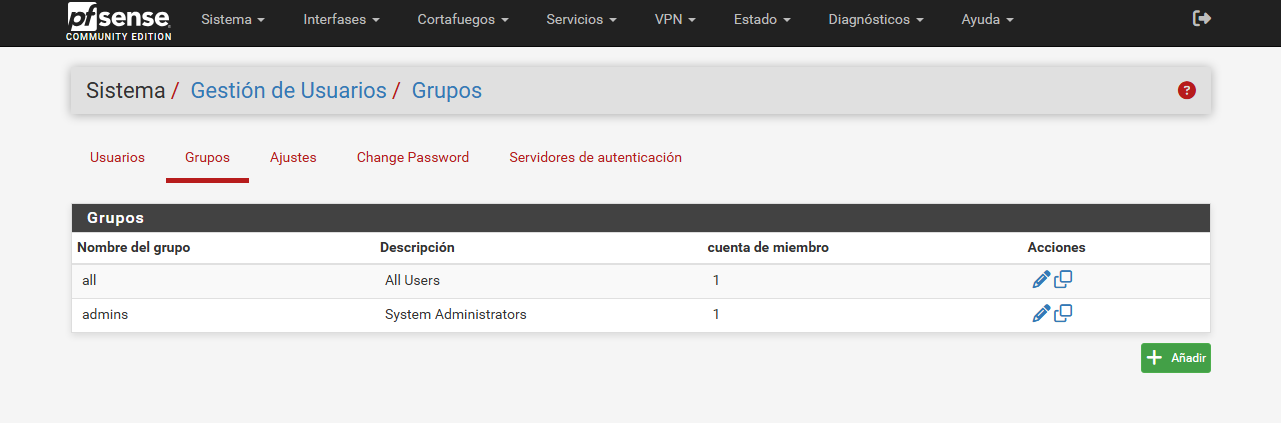1281x423 pixels.
Task: Expand the Sistema dropdown menu
Action: coord(233,20)
